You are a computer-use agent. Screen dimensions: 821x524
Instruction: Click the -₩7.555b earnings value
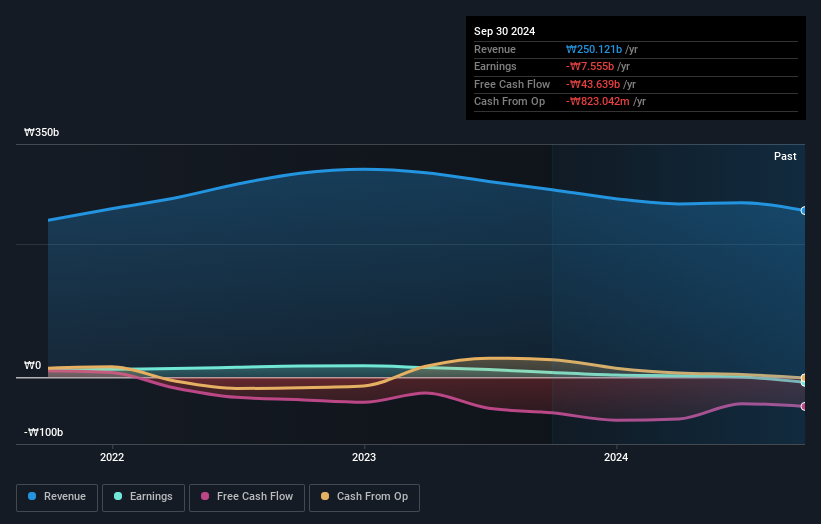pyautogui.click(x=590, y=66)
